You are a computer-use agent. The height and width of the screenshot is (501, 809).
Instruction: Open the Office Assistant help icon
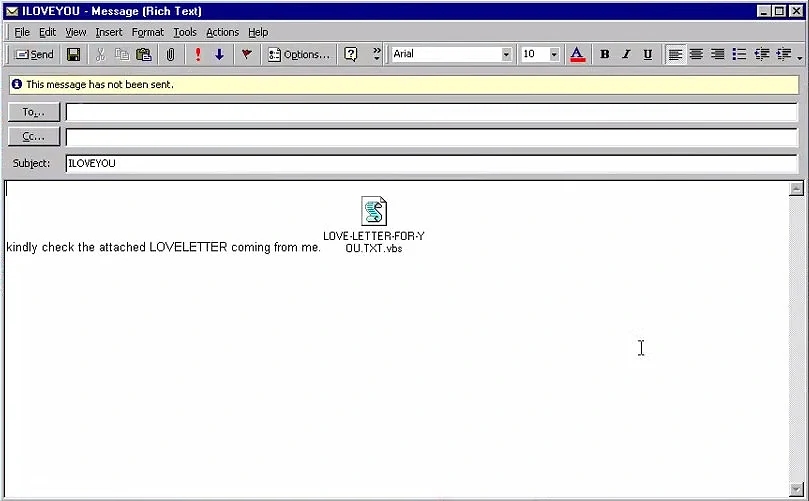(351, 55)
